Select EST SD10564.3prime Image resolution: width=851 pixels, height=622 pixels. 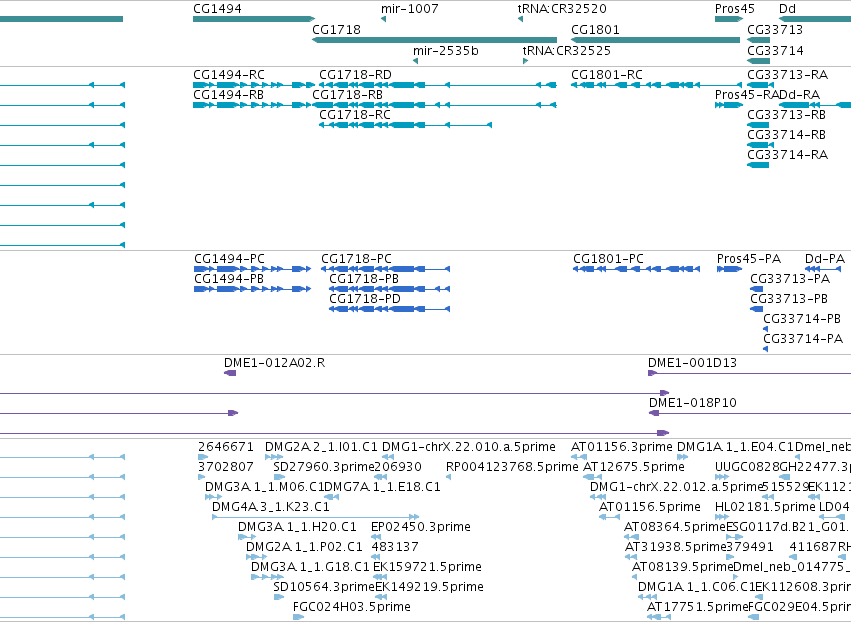(x=279, y=598)
